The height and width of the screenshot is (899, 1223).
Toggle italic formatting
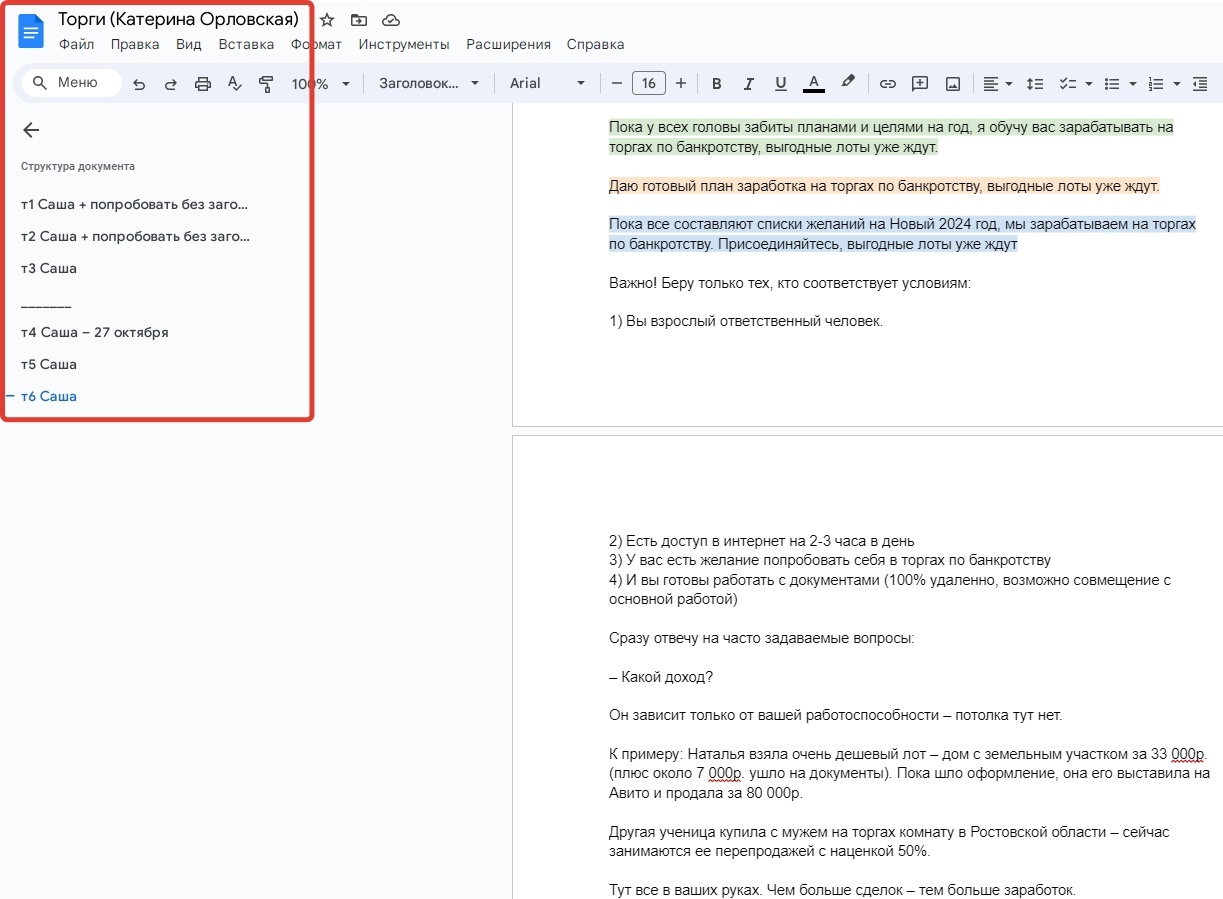[x=748, y=83]
